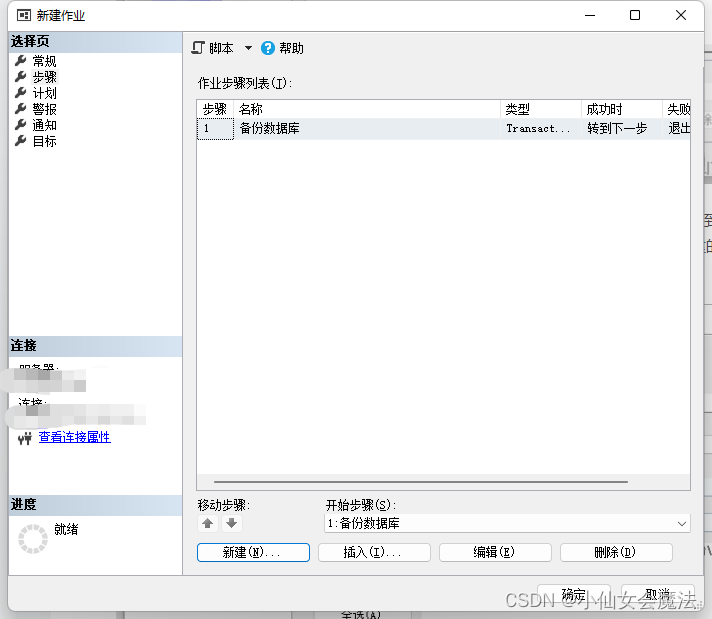Click the 名称 column header
The width and height of the screenshot is (712, 619).
point(367,109)
